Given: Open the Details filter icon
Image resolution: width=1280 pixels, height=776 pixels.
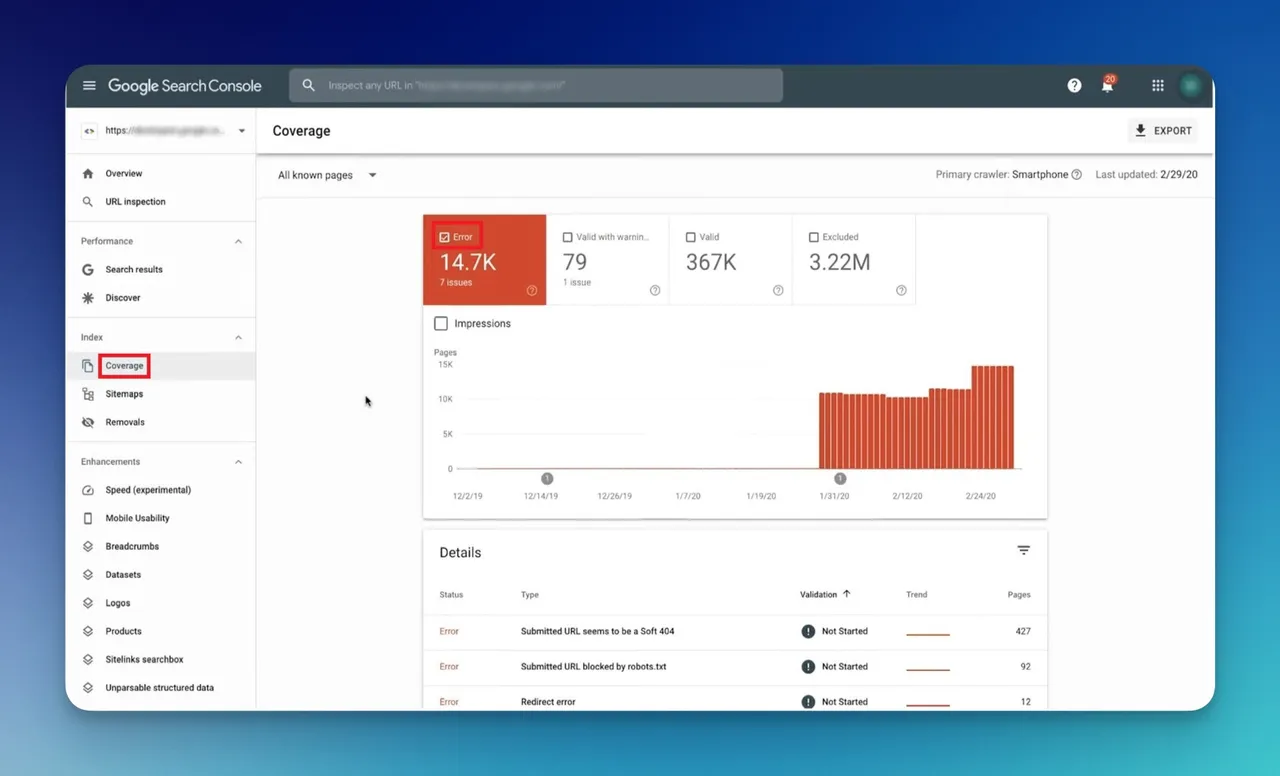Looking at the screenshot, I should coord(1023,551).
